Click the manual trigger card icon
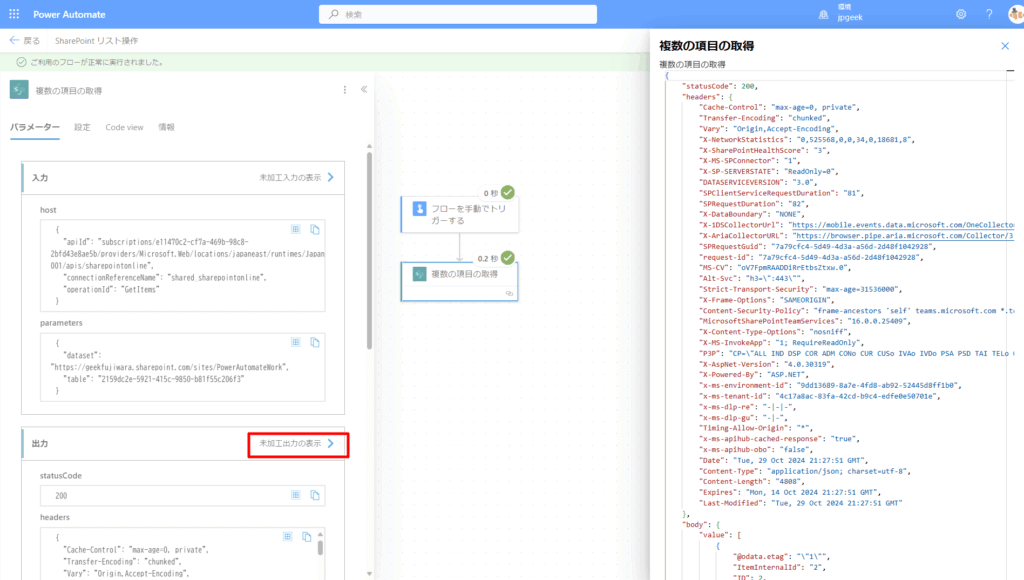 pos(419,208)
